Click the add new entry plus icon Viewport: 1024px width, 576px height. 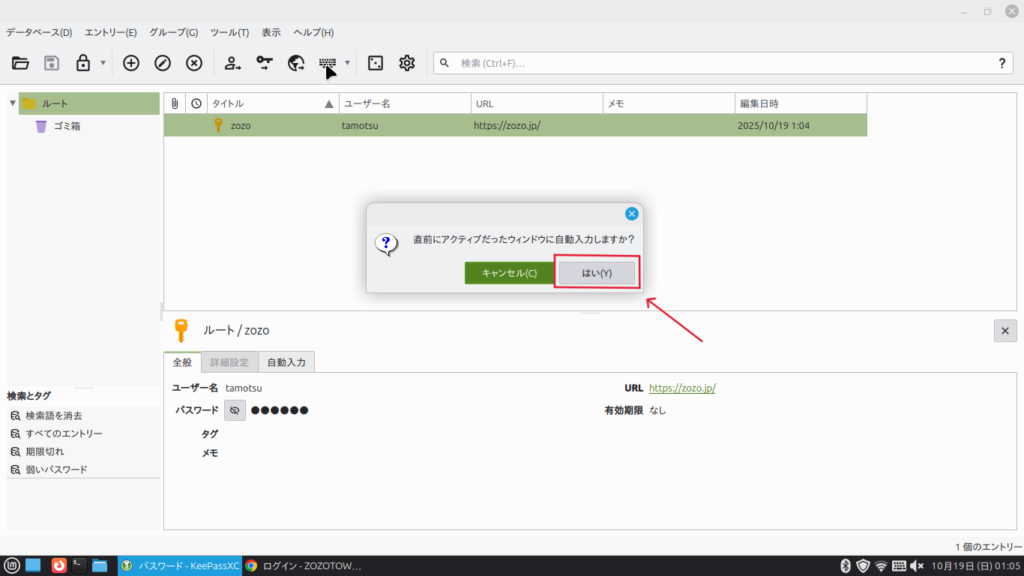(x=131, y=63)
